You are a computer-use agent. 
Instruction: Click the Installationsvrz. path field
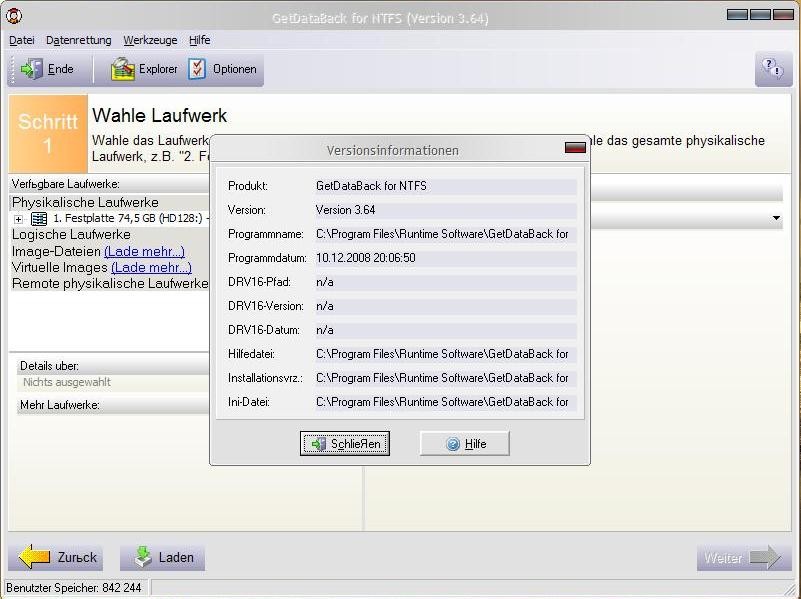click(446, 378)
